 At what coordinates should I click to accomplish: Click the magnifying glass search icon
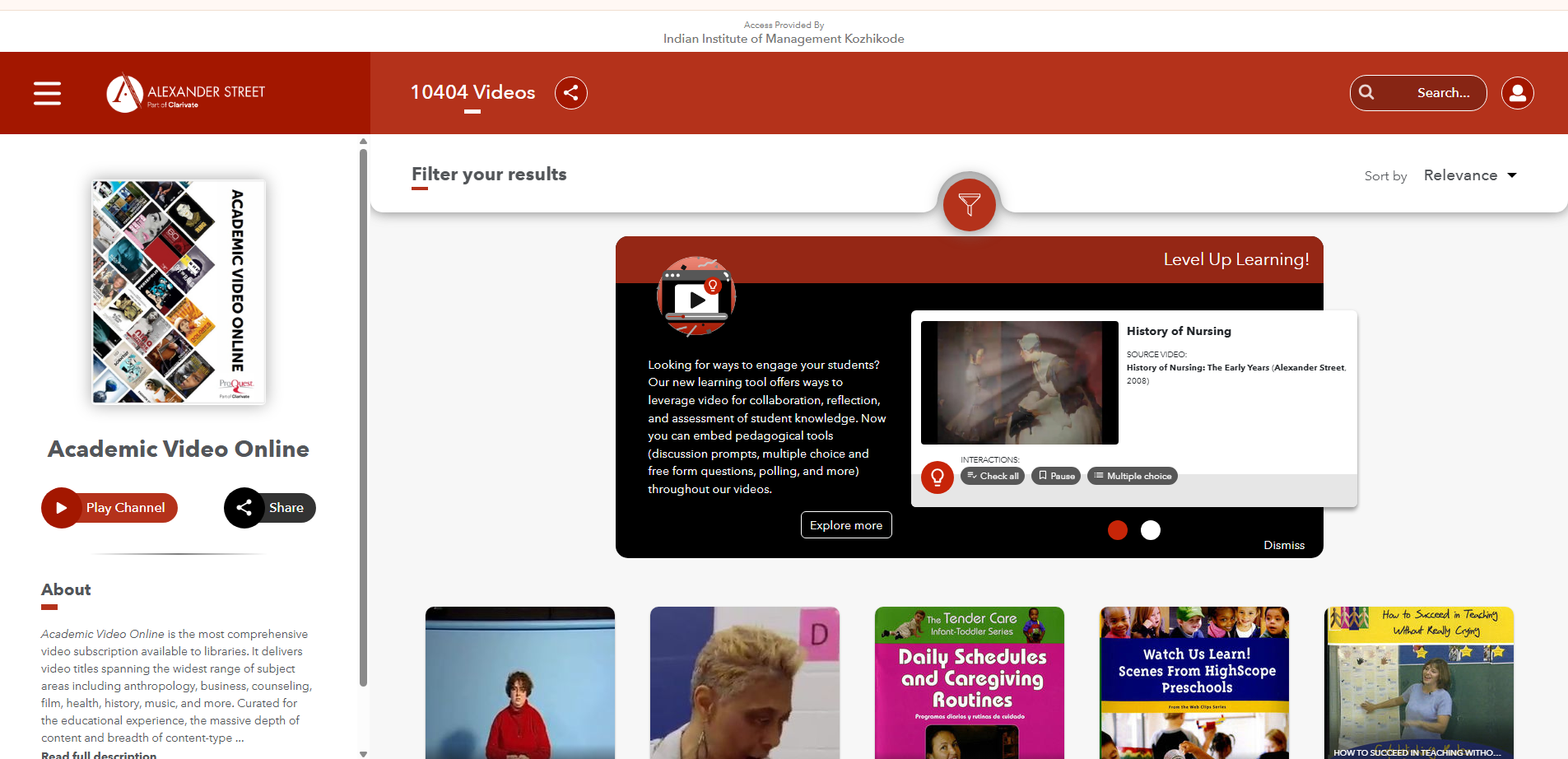pos(1367,93)
